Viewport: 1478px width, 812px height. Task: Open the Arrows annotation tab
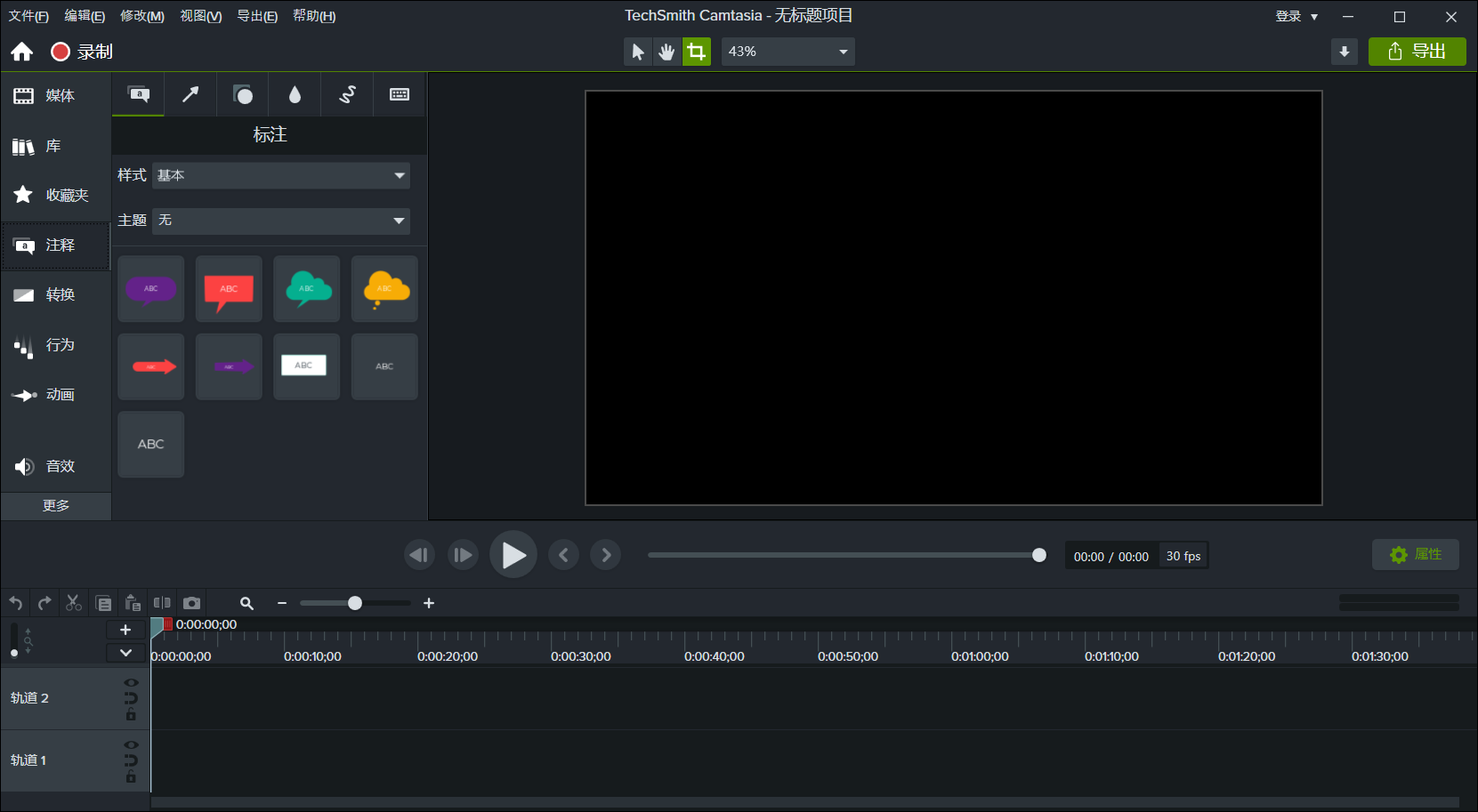point(190,94)
